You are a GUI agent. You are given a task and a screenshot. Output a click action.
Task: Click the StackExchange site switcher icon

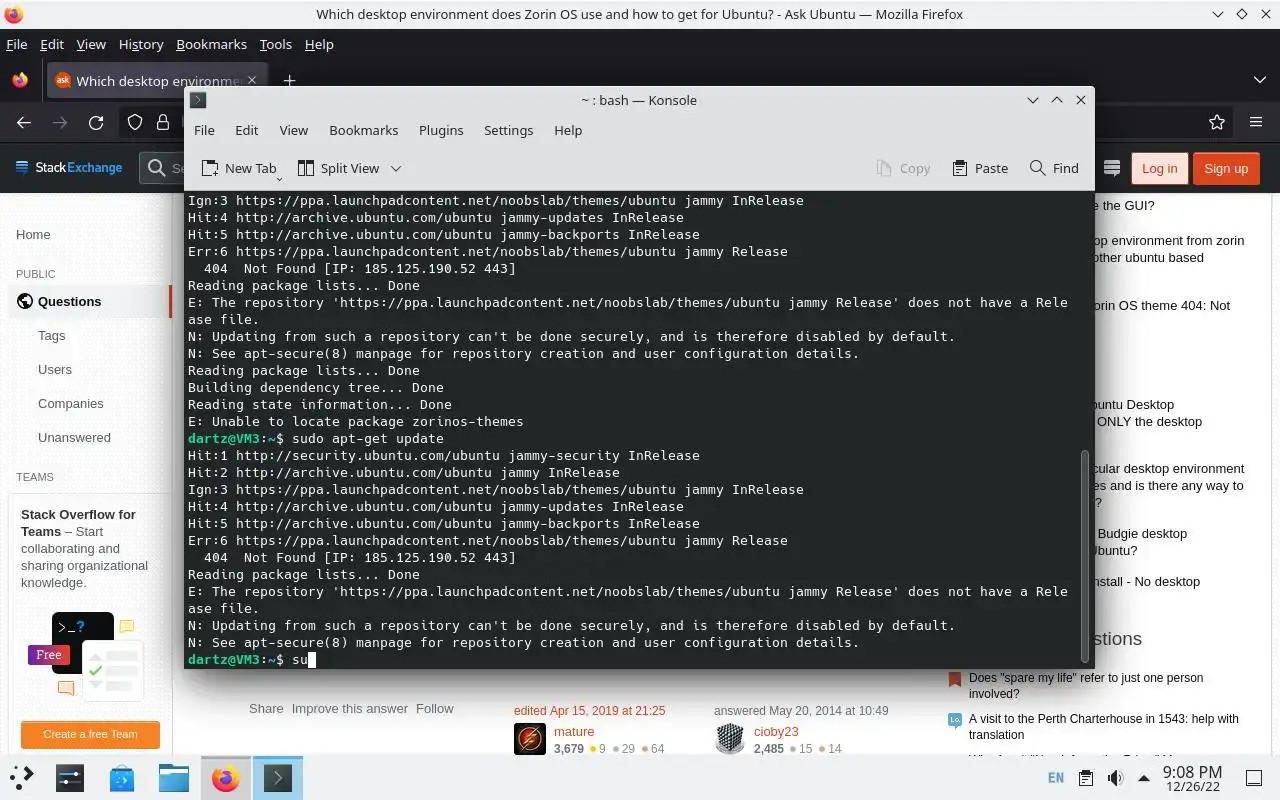tap(1111, 168)
